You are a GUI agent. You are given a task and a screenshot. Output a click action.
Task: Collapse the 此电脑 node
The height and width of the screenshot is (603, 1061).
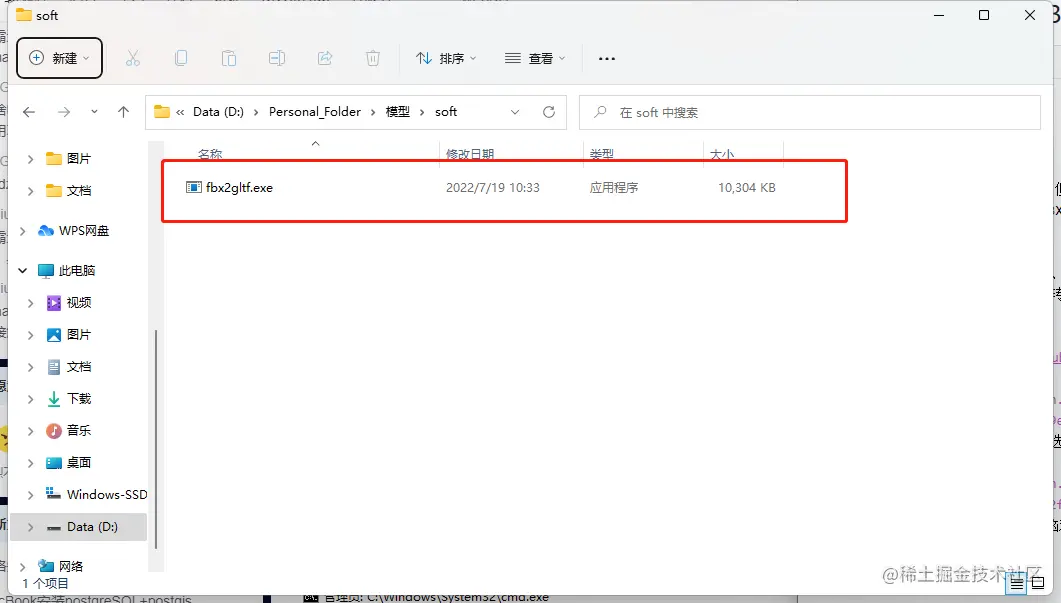[23, 271]
